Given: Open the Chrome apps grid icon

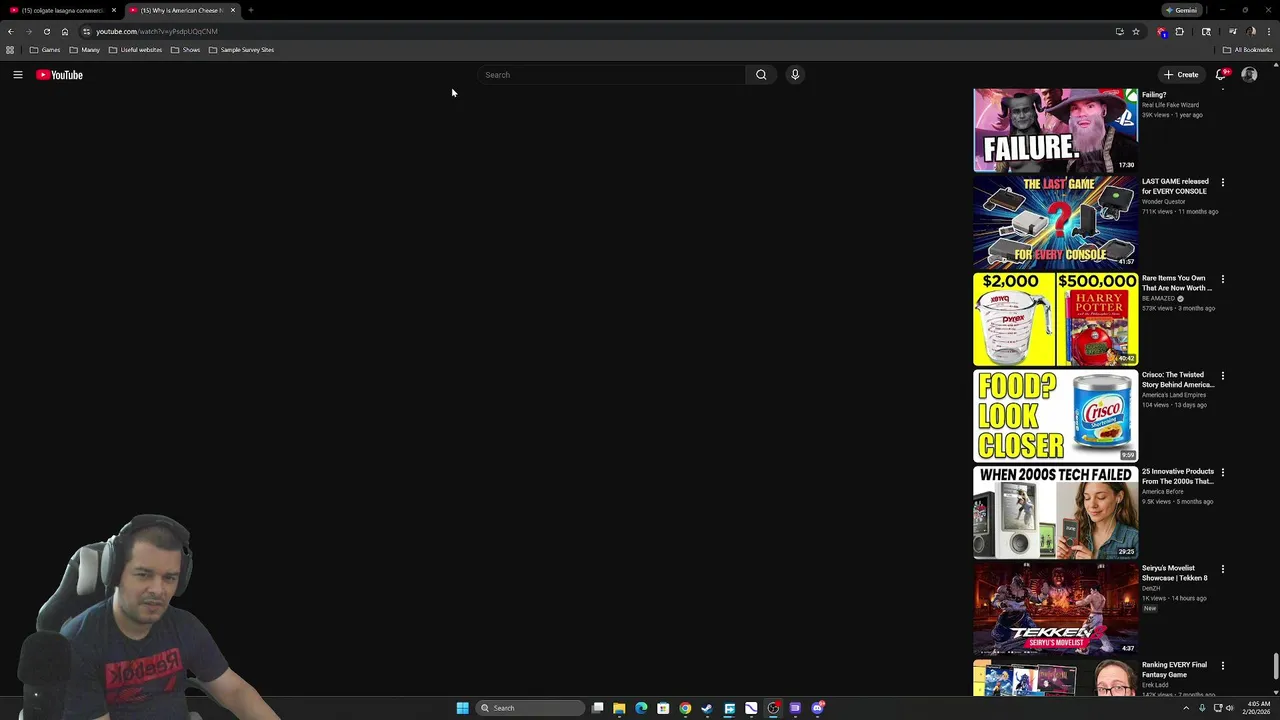Looking at the screenshot, I should click(x=10, y=50).
